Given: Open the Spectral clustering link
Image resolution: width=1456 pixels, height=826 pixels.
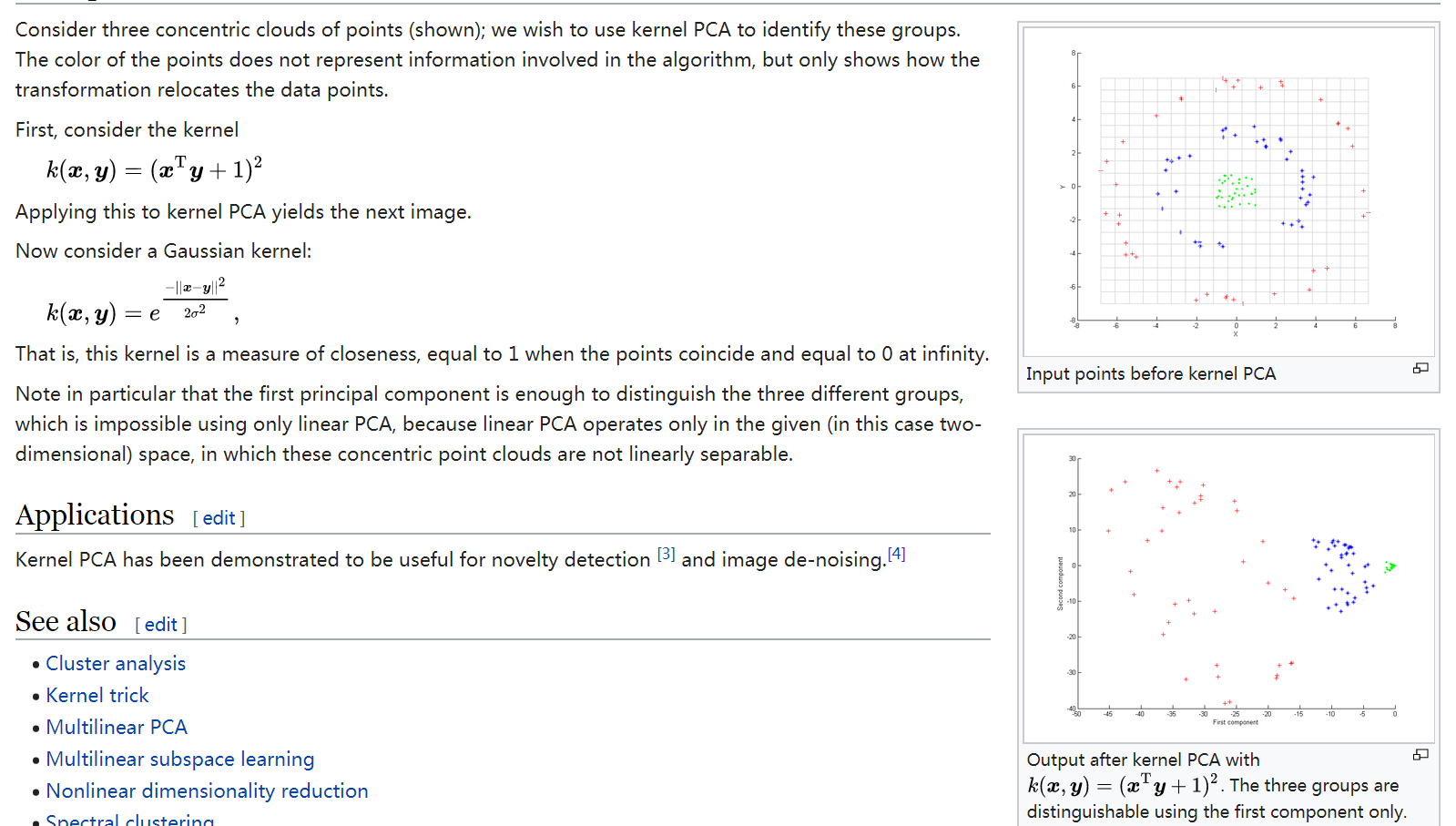Looking at the screenshot, I should pos(130,819).
